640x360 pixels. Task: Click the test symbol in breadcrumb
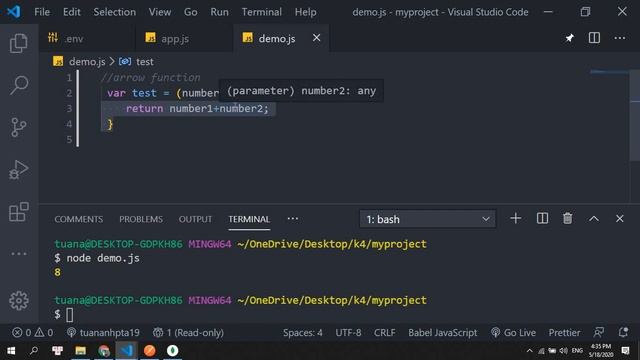(x=144, y=62)
